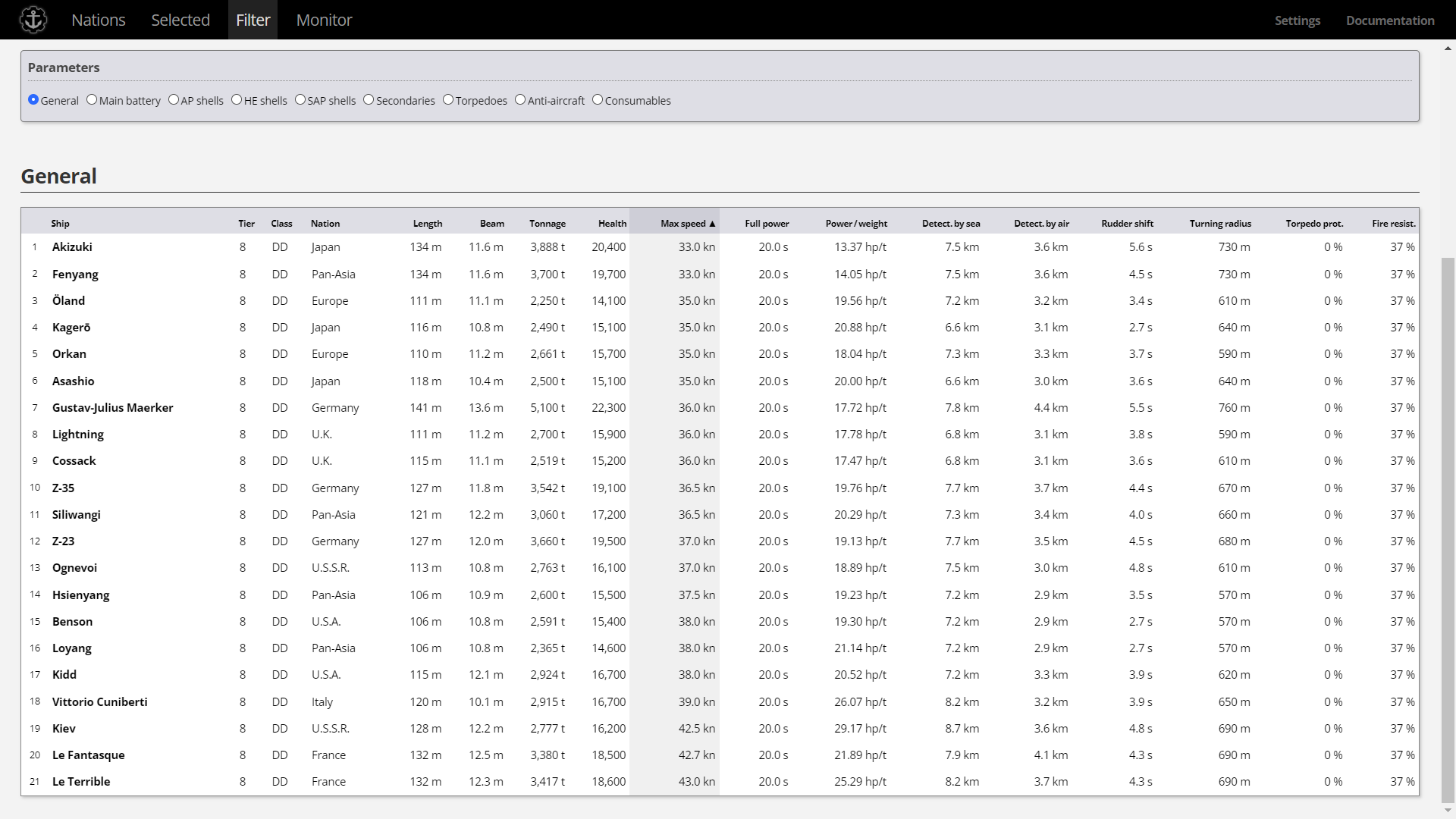
Task: Sort by Full power column
Action: (x=767, y=223)
